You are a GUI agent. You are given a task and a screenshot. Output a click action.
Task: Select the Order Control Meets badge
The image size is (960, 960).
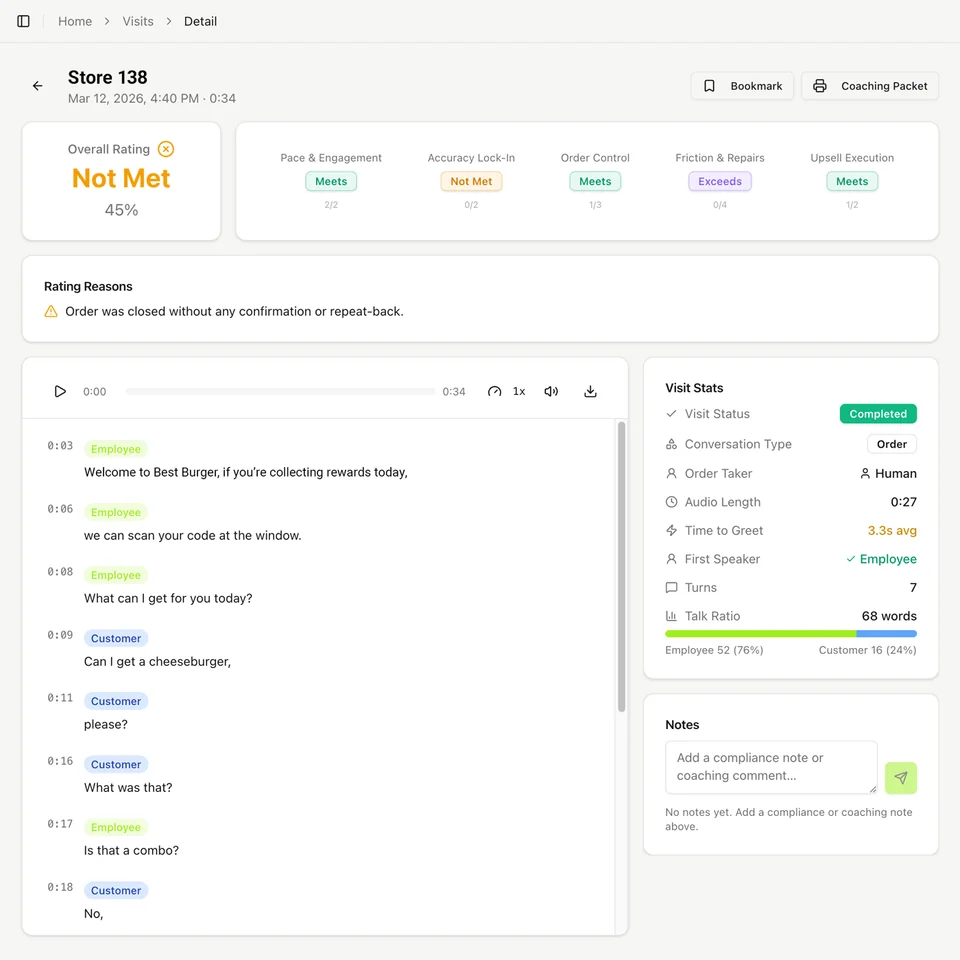click(595, 181)
